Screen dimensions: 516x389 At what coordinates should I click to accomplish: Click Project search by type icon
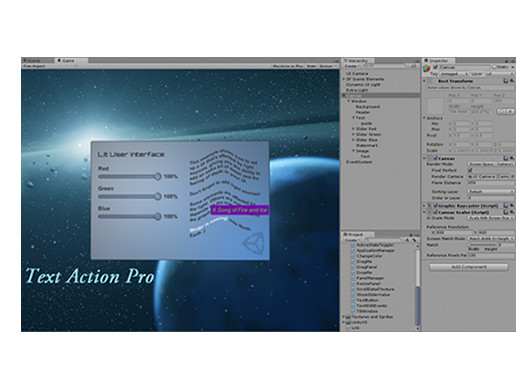point(407,240)
